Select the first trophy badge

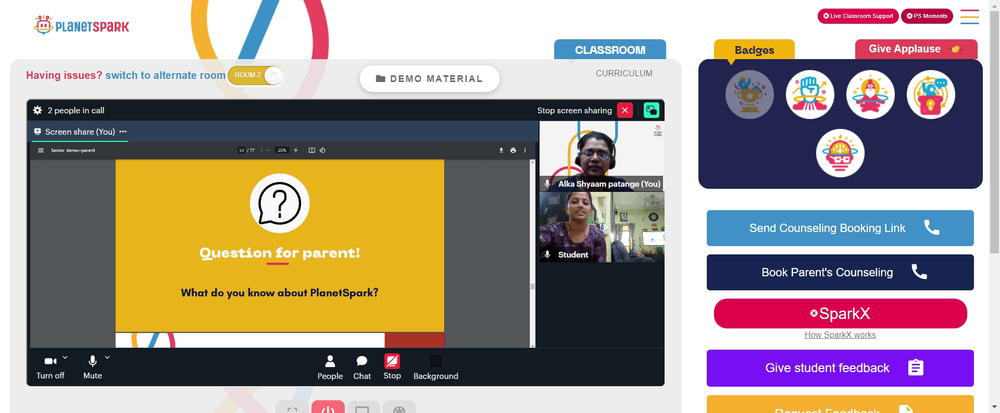(x=749, y=94)
